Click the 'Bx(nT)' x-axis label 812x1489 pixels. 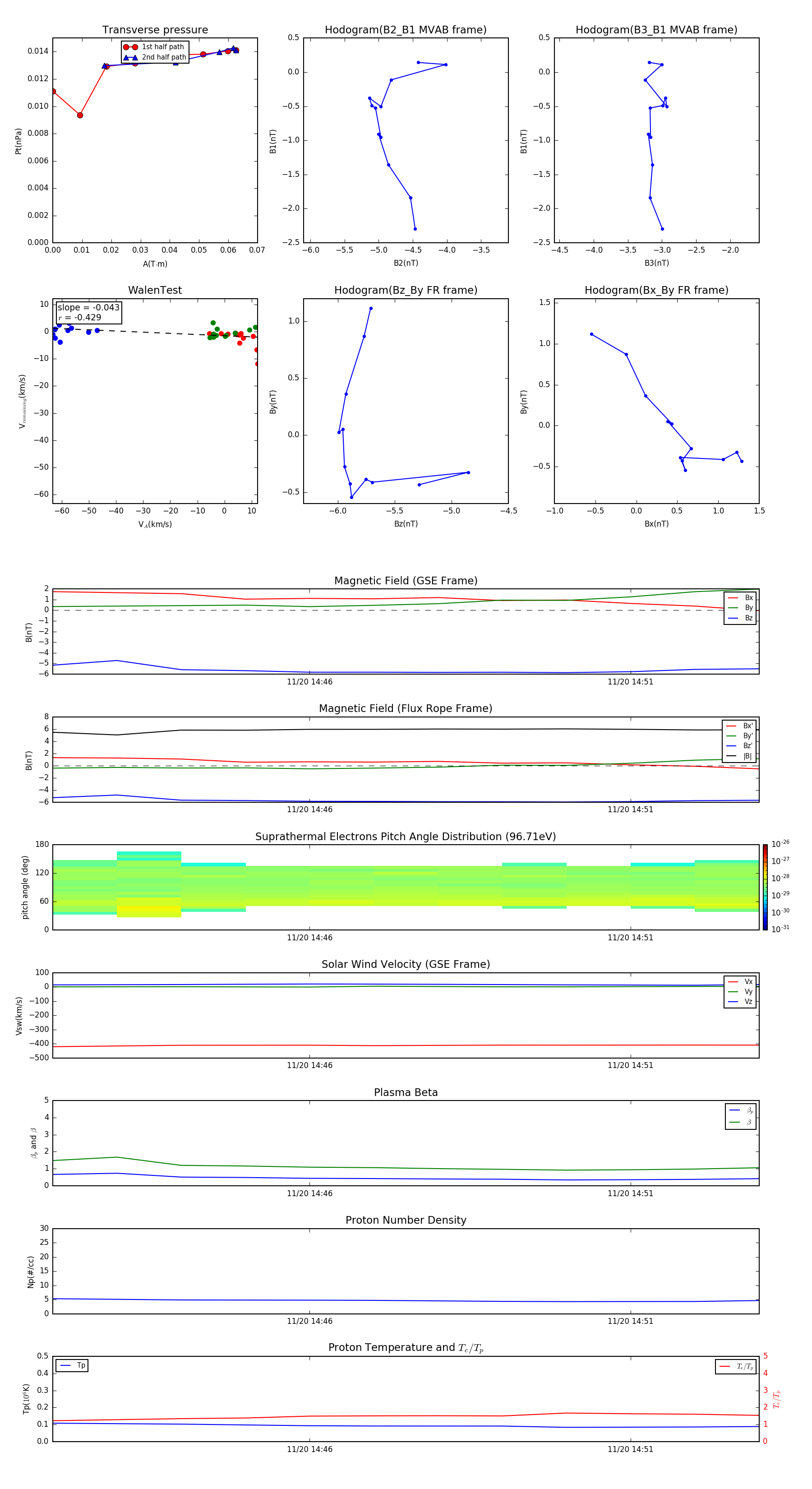tap(656, 524)
